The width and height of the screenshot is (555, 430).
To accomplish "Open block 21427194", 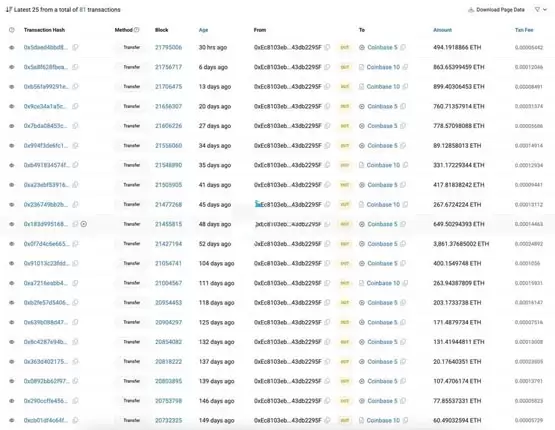I will (168, 244).
